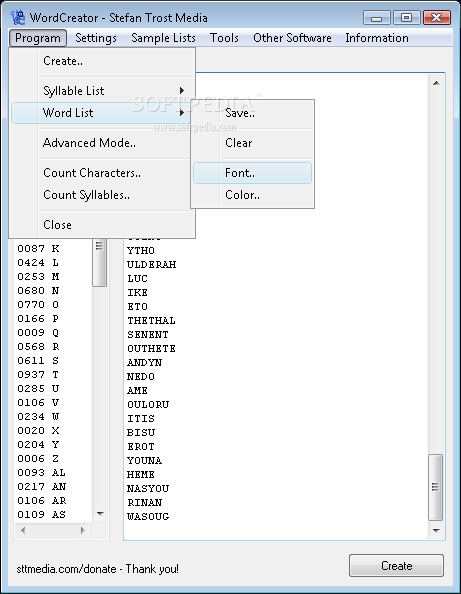The width and height of the screenshot is (461, 594).
Task: Select syllable row 0087 K
Action: (38, 249)
